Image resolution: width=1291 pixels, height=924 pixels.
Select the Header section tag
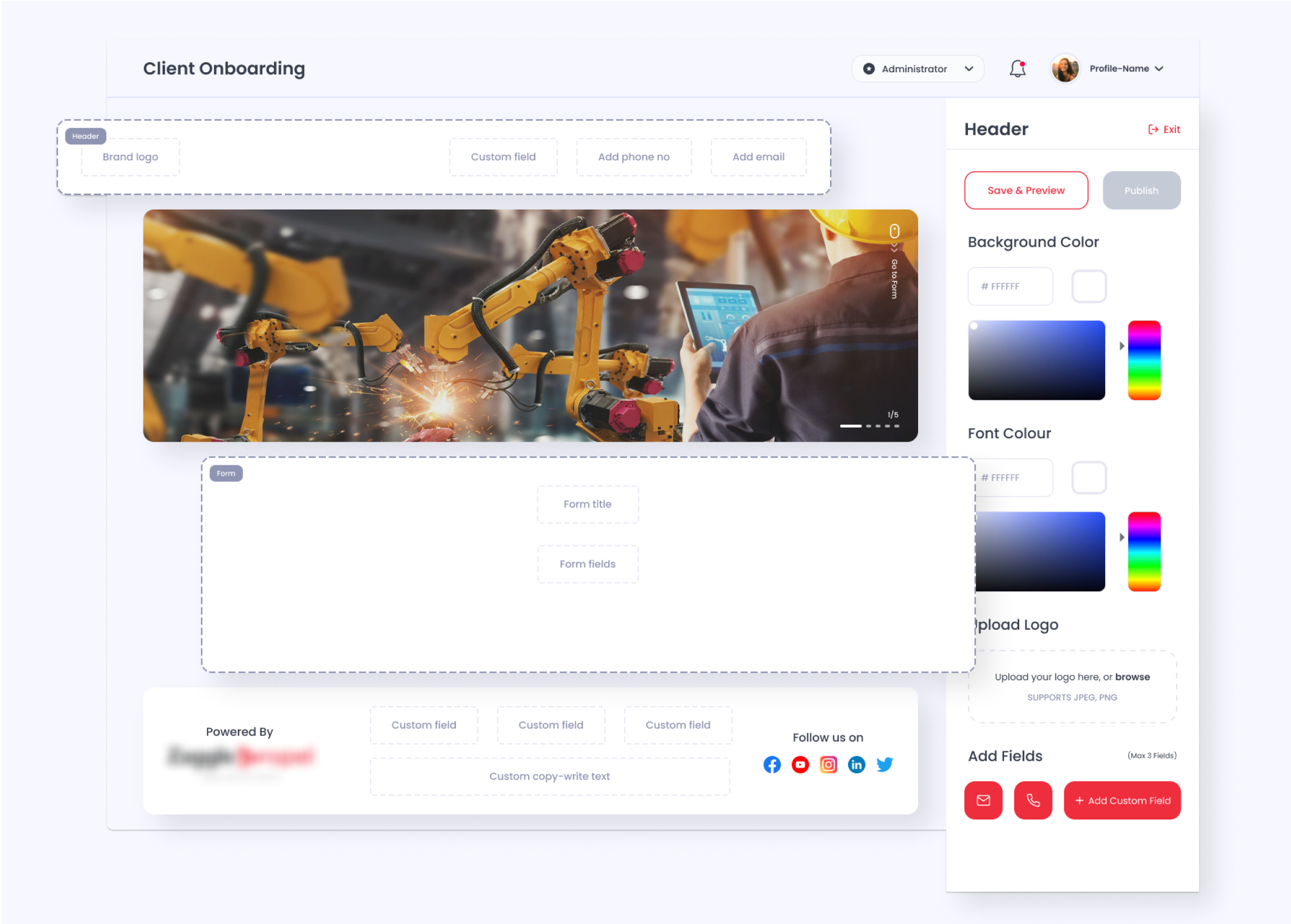tap(85, 136)
